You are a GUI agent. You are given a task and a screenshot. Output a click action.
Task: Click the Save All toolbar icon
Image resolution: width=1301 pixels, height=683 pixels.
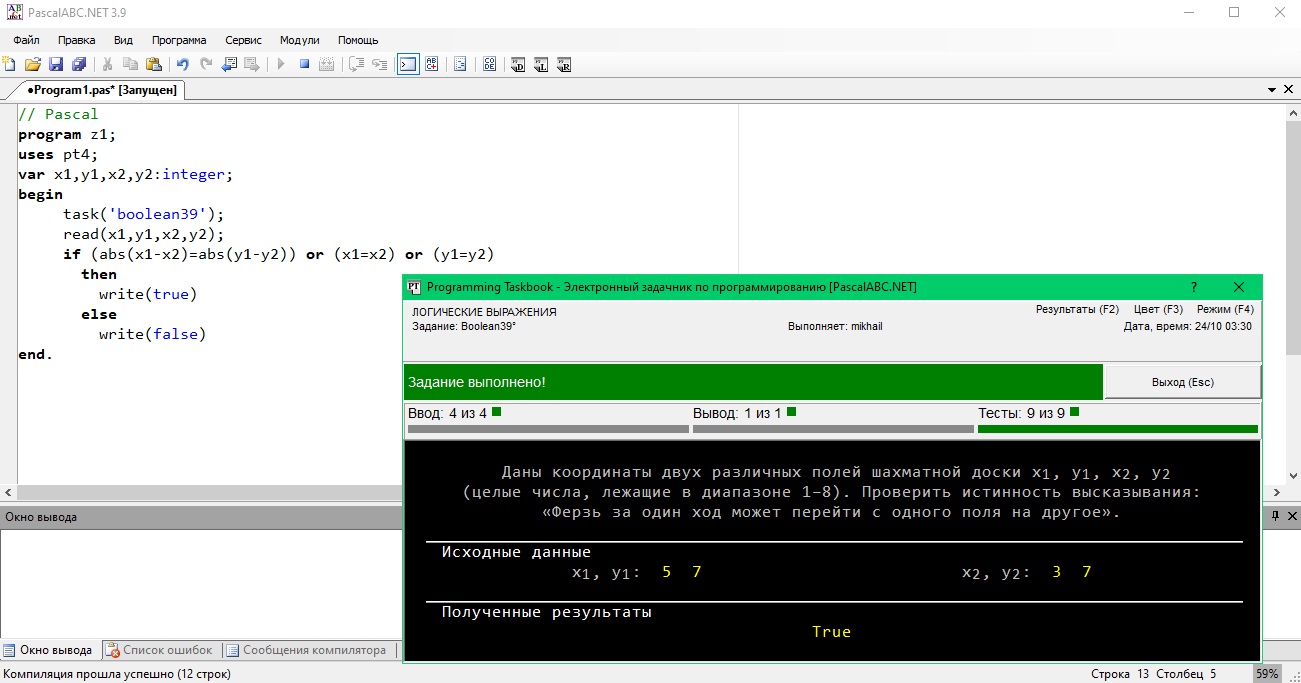coord(78,65)
